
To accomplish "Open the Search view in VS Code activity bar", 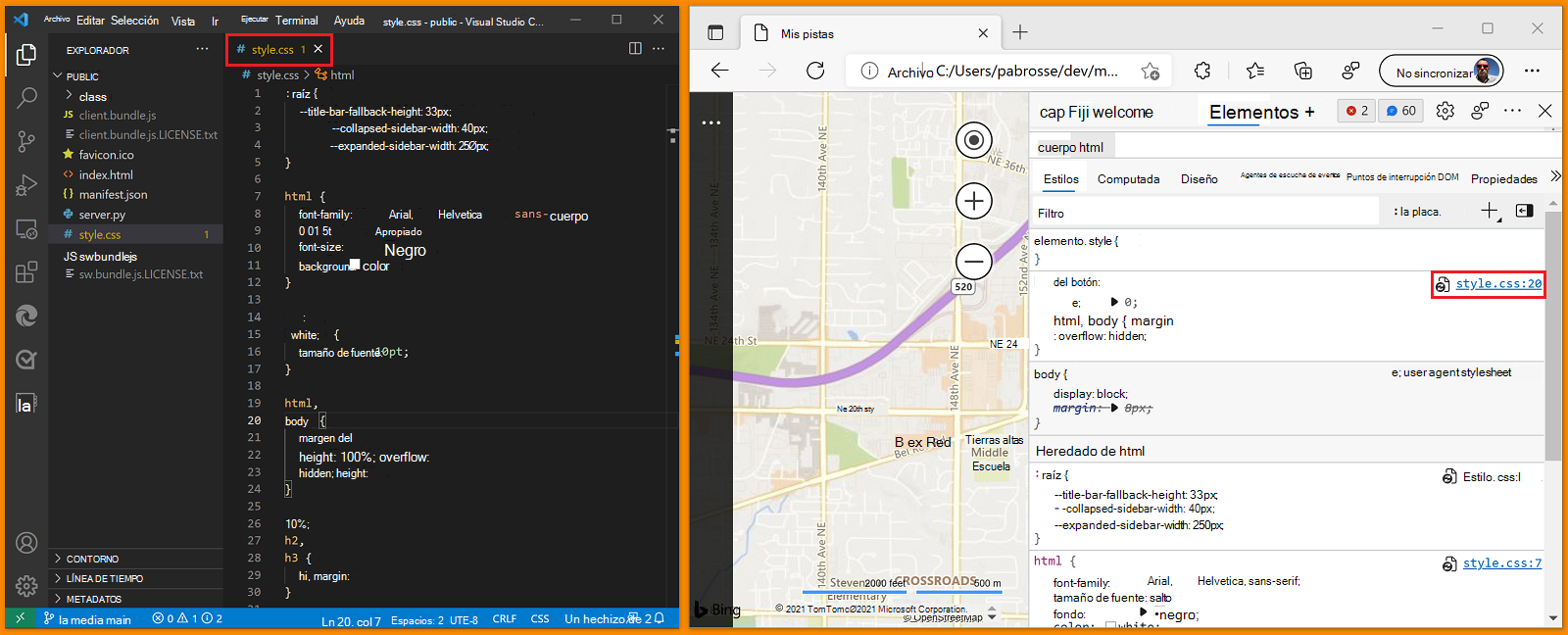I will 26,97.
